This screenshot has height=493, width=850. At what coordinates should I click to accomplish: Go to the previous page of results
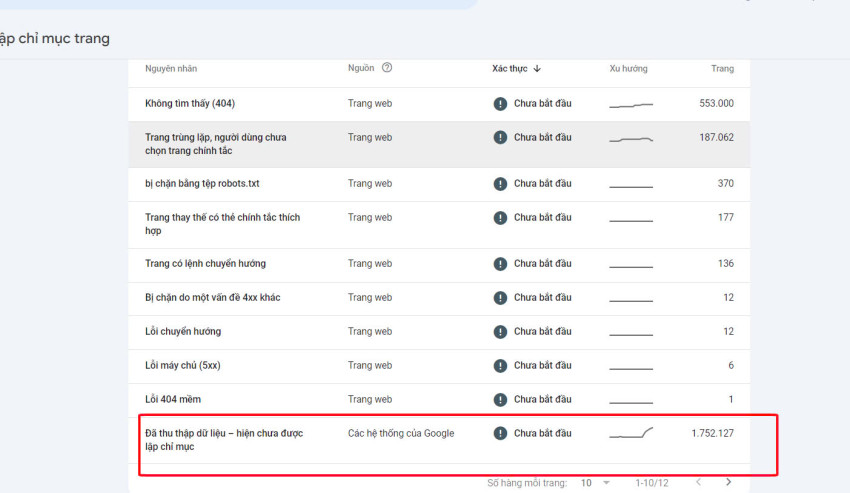pyautogui.click(x=698, y=483)
